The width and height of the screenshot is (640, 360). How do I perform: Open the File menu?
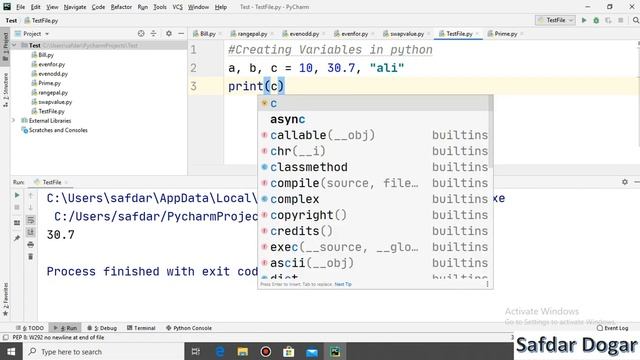pos(20,7)
